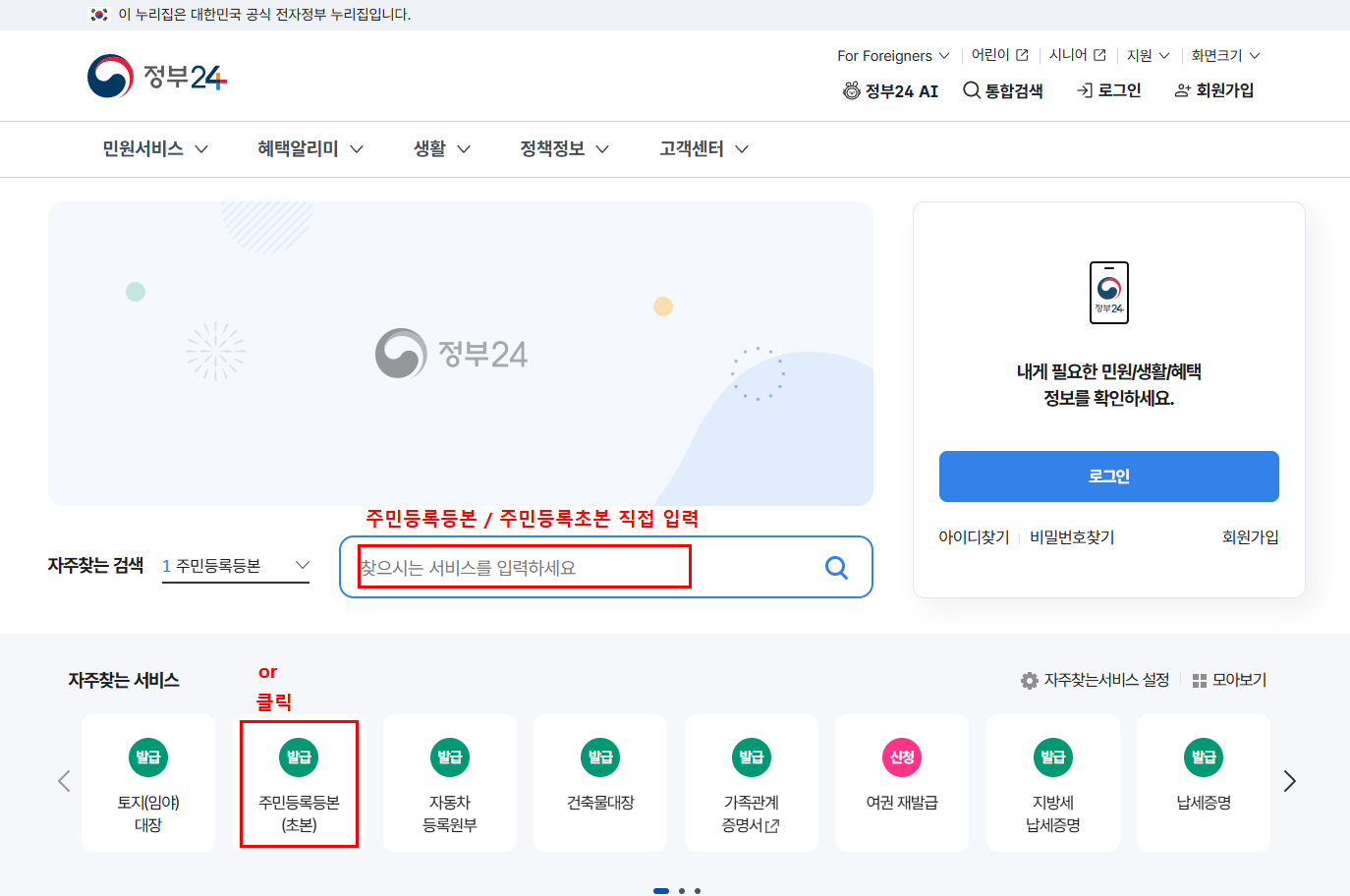Click the 자주찾는서비스 설정 text
Image resolution: width=1350 pixels, height=896 pixels.
[x=1106, y=680]
